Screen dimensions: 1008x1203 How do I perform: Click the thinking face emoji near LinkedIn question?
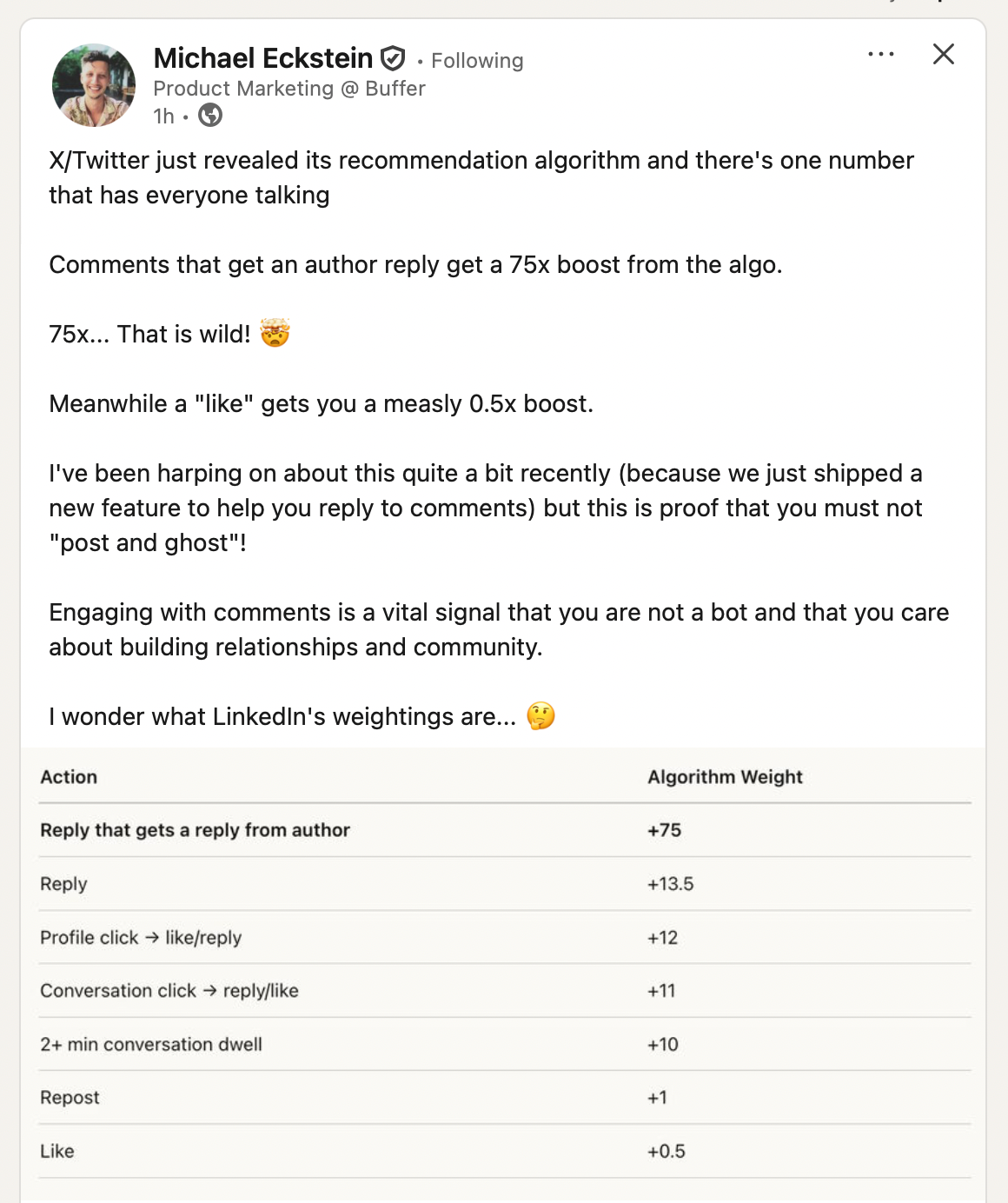[540, 715]
